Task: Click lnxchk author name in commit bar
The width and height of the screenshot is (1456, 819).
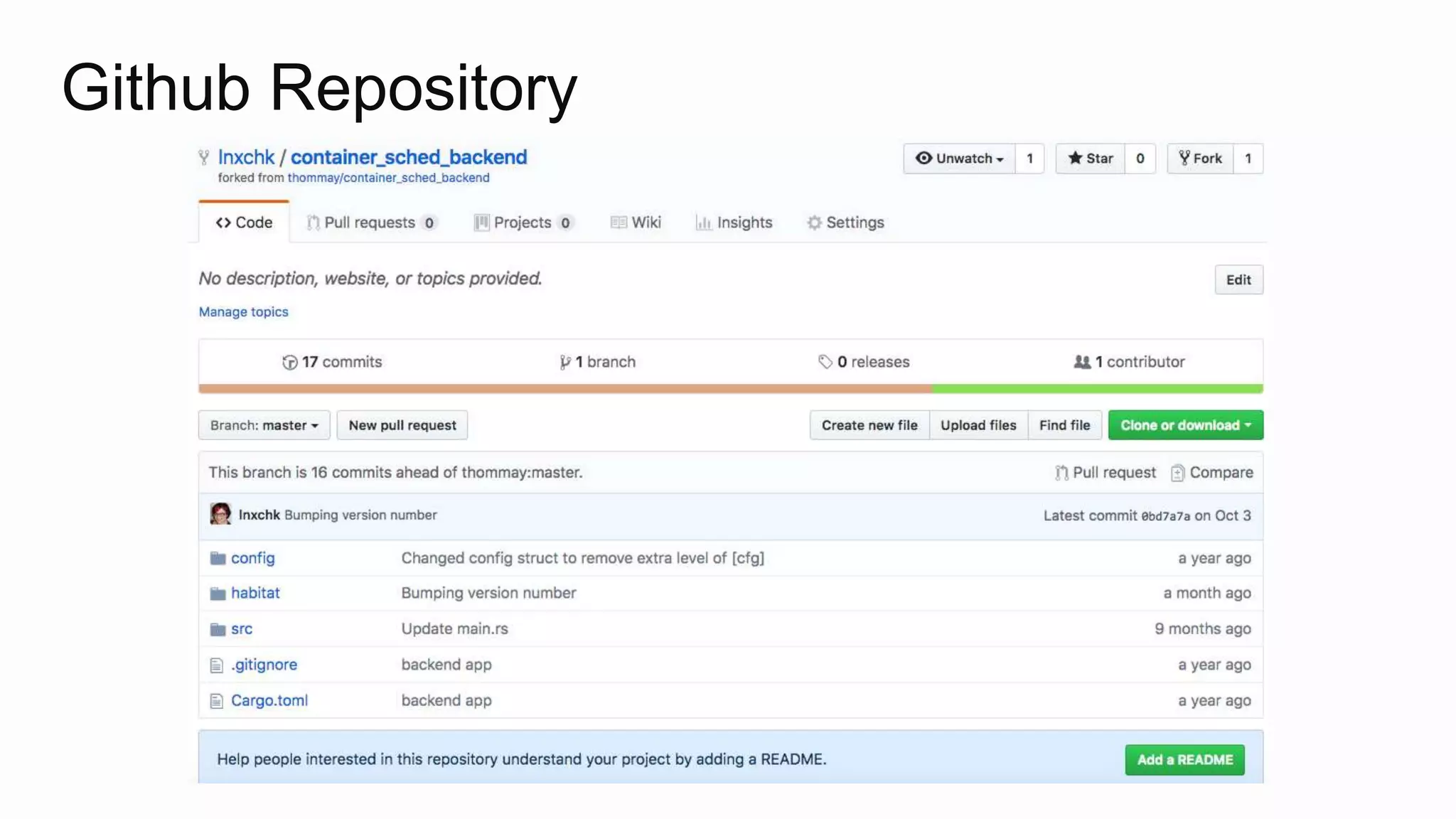Action: coord(259,515)
